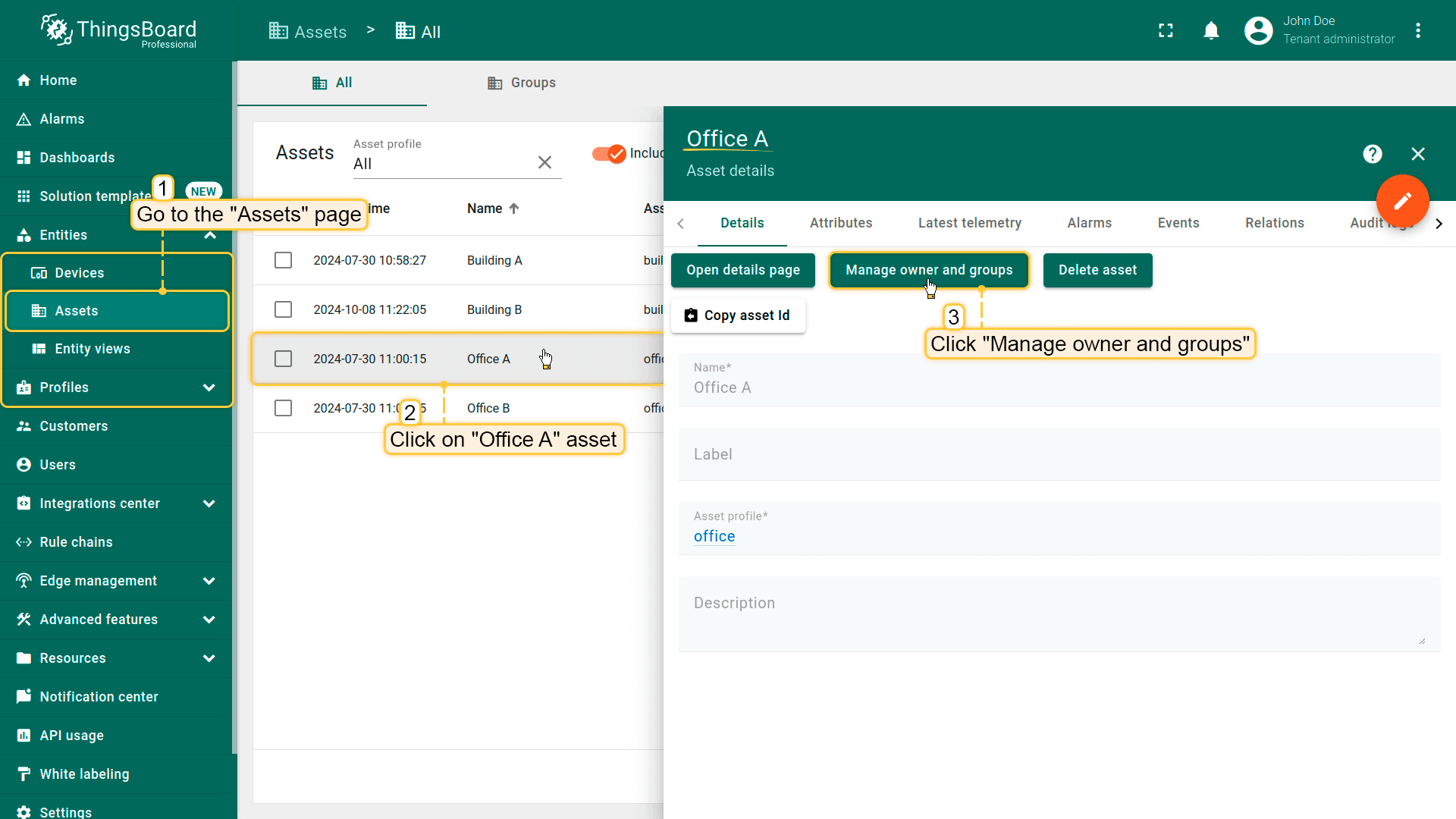Expand the Profiles menu section
The height and width of the screenshot is (819, 1456).
209,388
